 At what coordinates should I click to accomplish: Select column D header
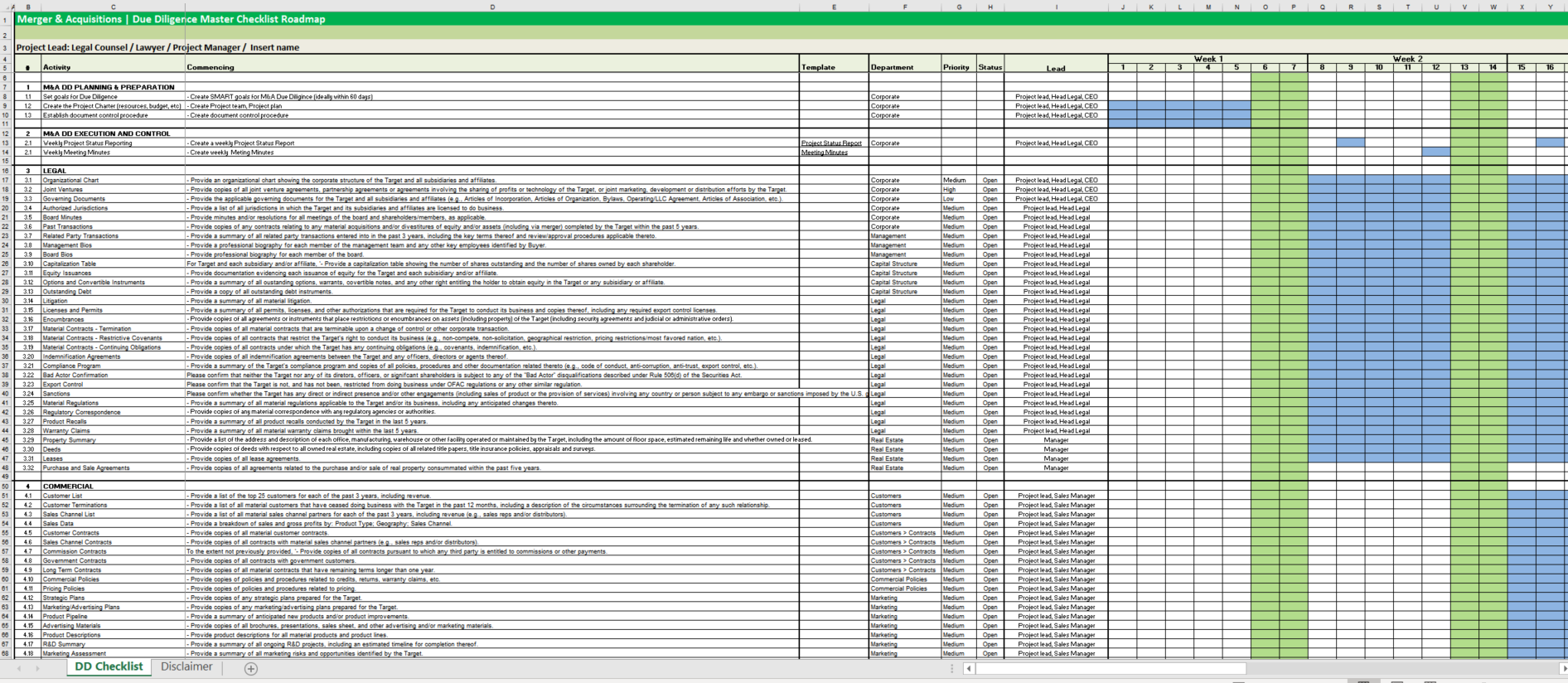click(492, 7)
